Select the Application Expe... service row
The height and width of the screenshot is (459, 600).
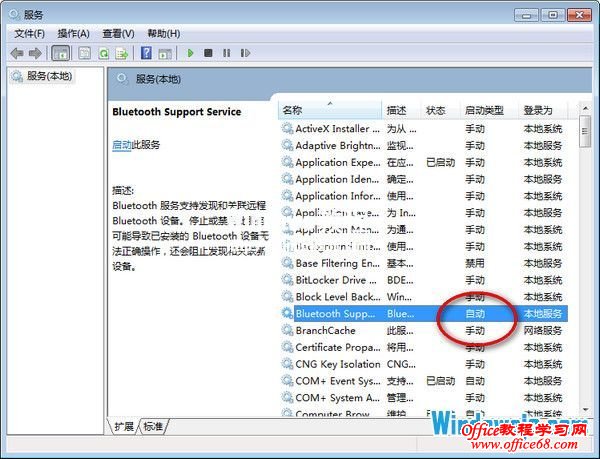point(424,162)
